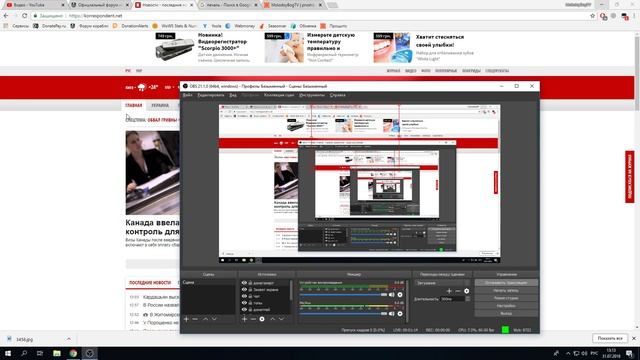Screen dimensions: 640x360
Task: Reload the korrespondent.net page
Action: [x=24, y=16]
